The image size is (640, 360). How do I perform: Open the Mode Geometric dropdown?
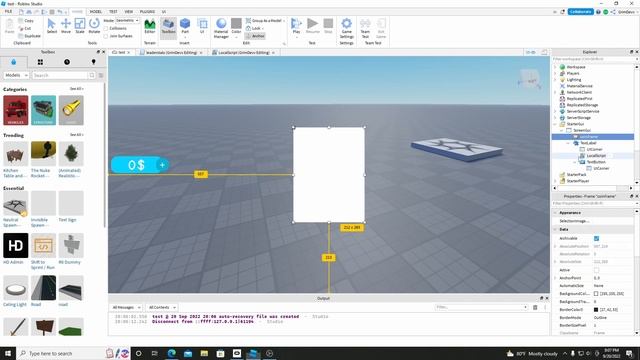[x=127, y=20]
